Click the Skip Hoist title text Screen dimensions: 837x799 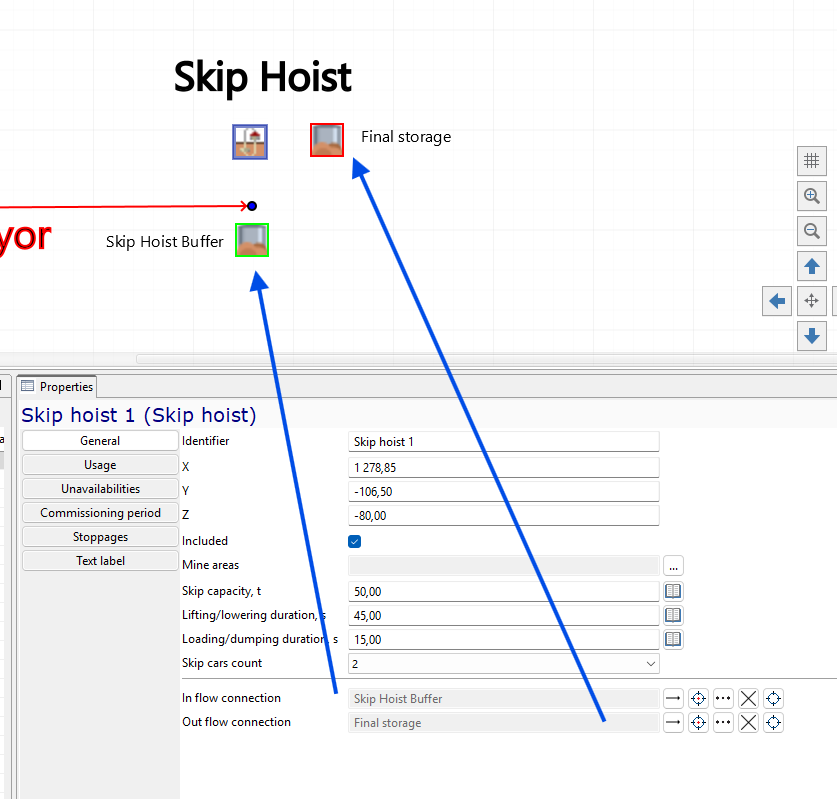coord(263,77)
